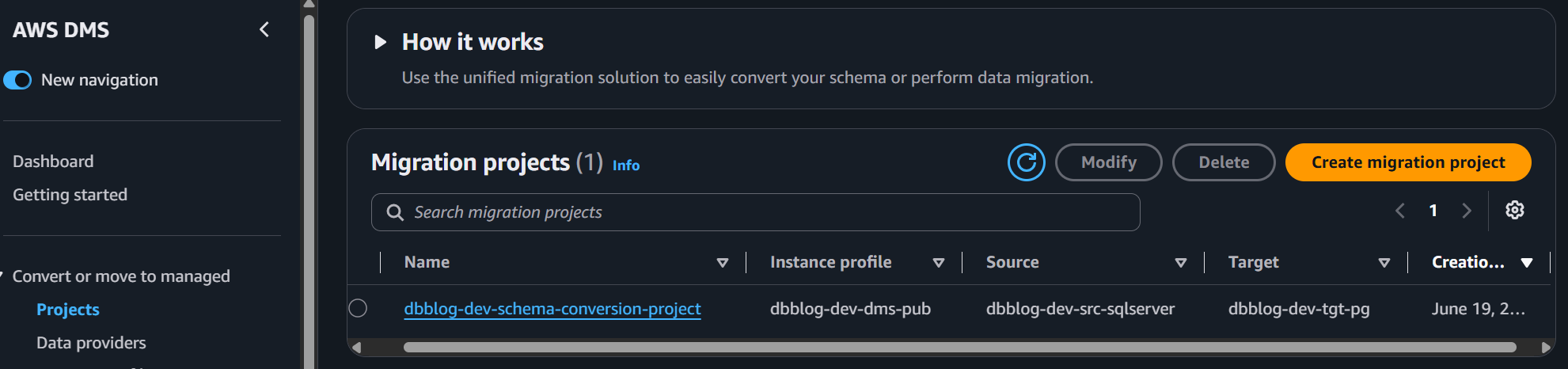The image size is (1568, 369).
Task: Open Getting started in sidebar
Action: (x=70, y=195)
